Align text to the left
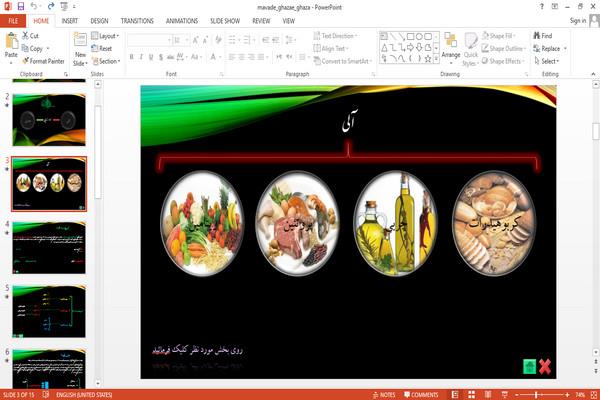 [232, 57]
